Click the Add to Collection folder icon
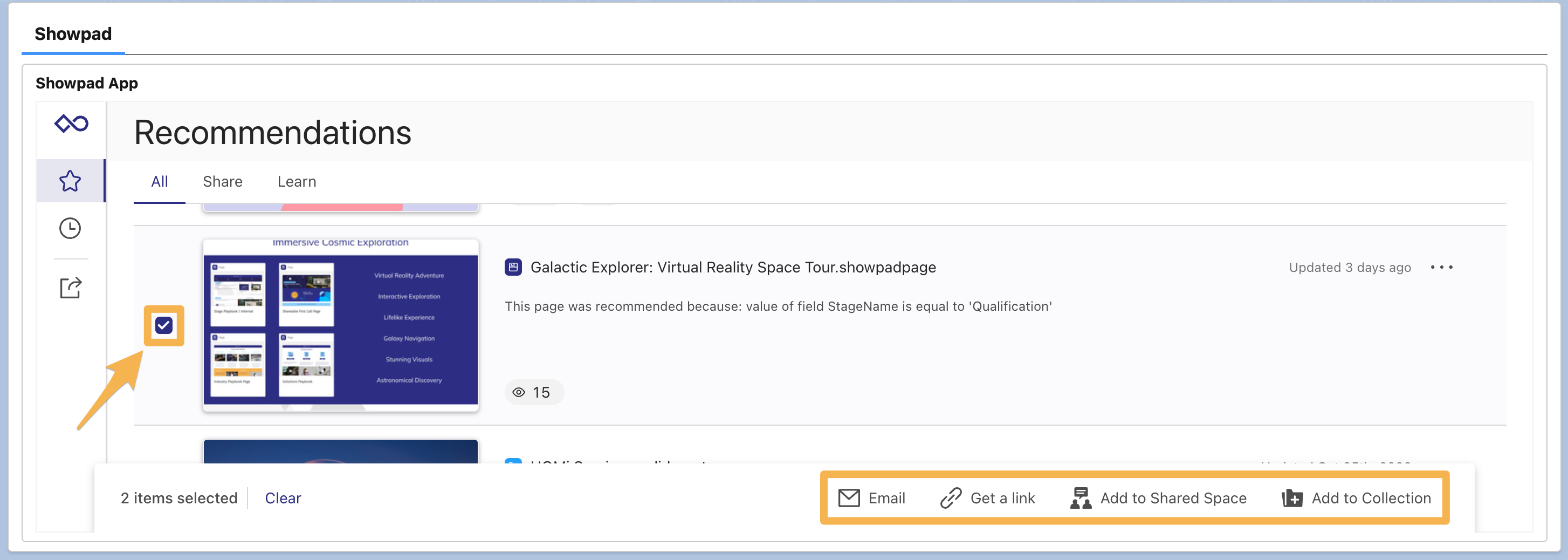This screenshot has height=560, width=1568. click(1291, 498)
